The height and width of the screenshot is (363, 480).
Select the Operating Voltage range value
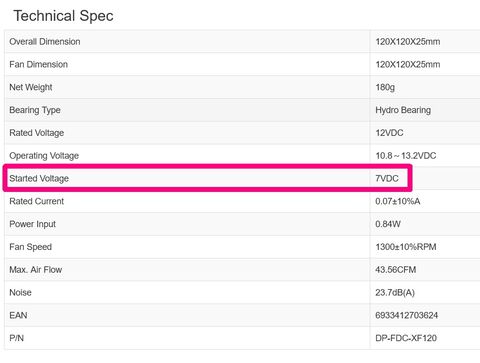[x=406, y=156]
